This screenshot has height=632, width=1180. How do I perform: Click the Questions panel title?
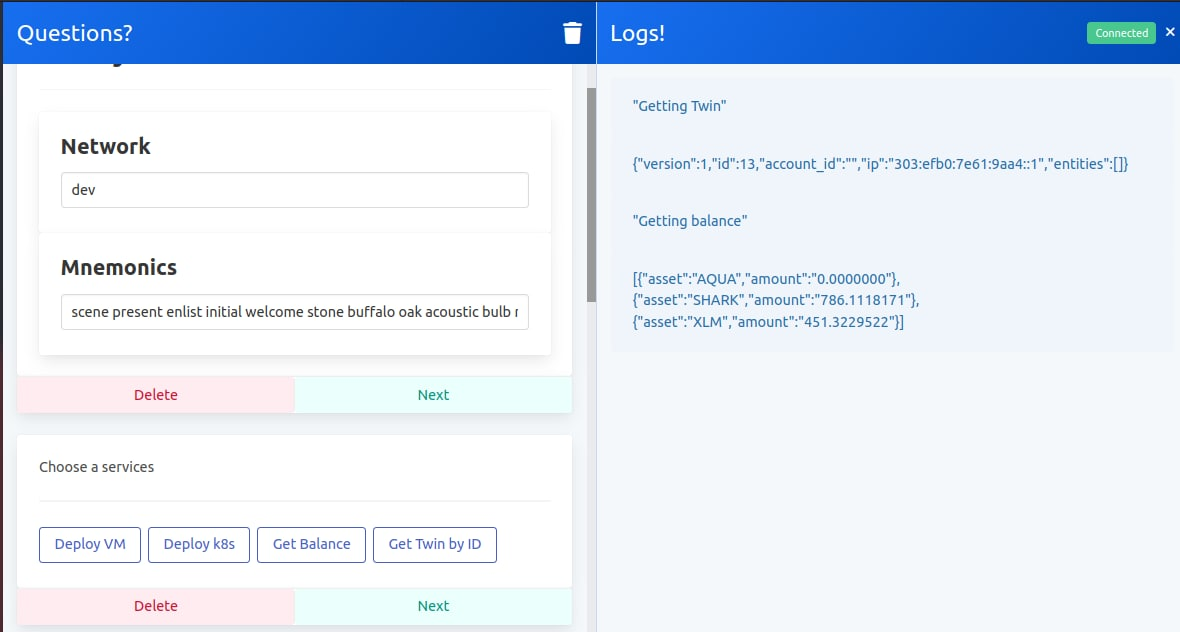74,32
